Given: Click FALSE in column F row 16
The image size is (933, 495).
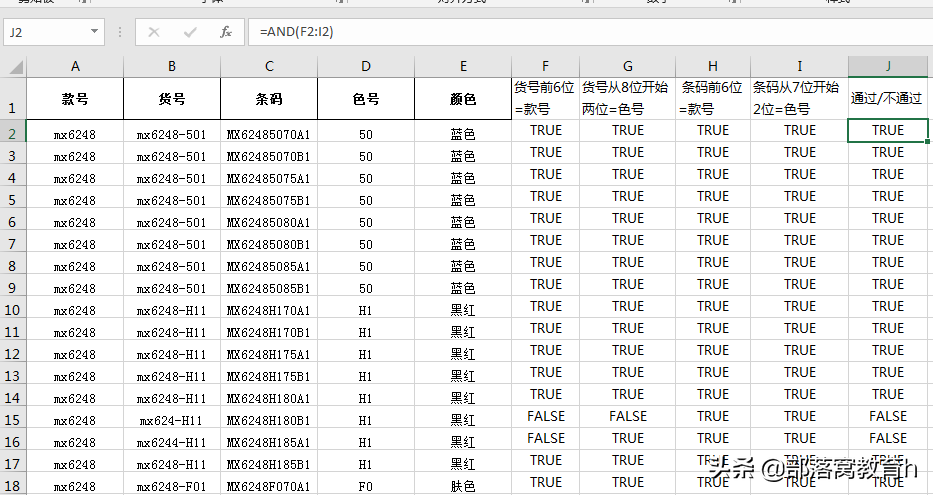Looking at the screenshot, I should (546, 438).
